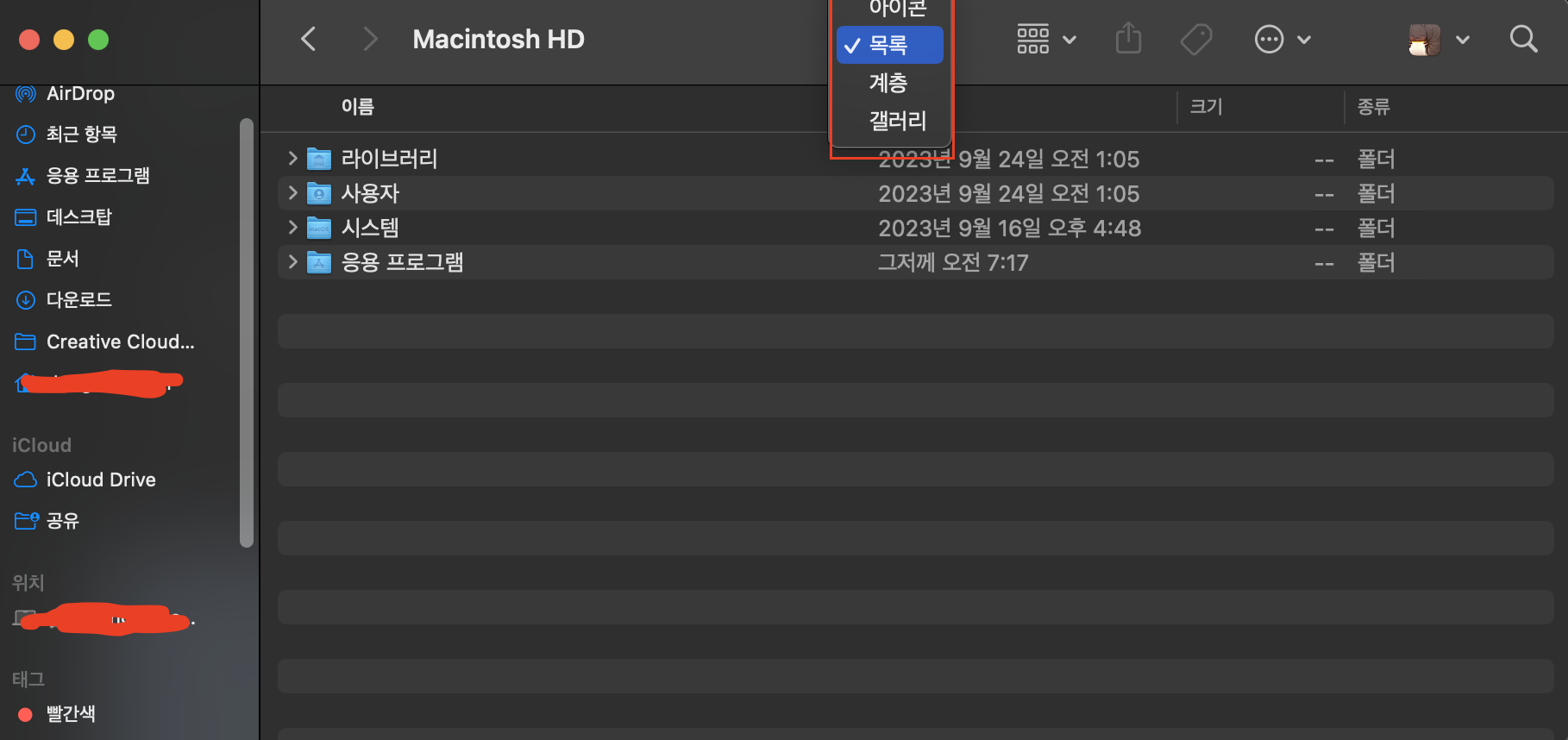1568x740 pixels.
Task: Click the date 그저께 오전 7:17
Action: 953,262
